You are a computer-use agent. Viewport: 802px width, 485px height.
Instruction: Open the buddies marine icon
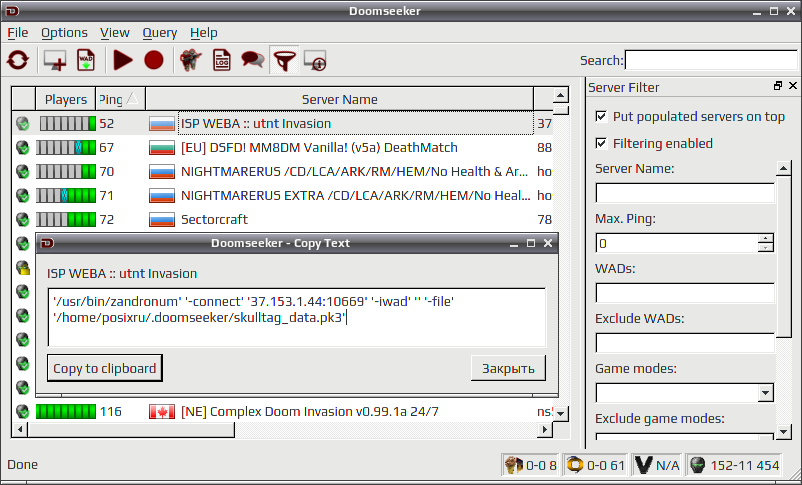[x=191, y=60]
